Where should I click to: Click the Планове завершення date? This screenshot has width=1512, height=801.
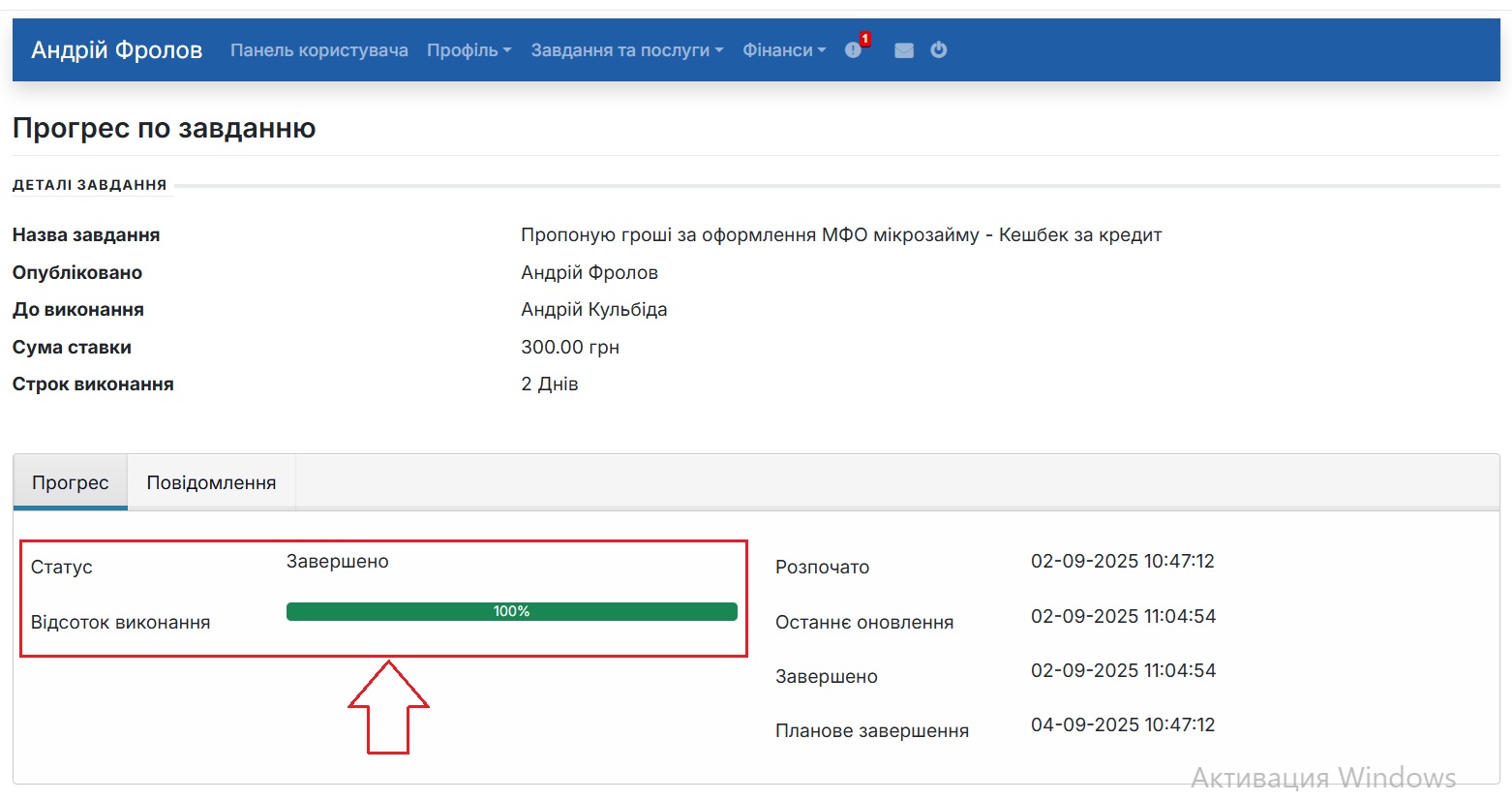click(1121, 724)
